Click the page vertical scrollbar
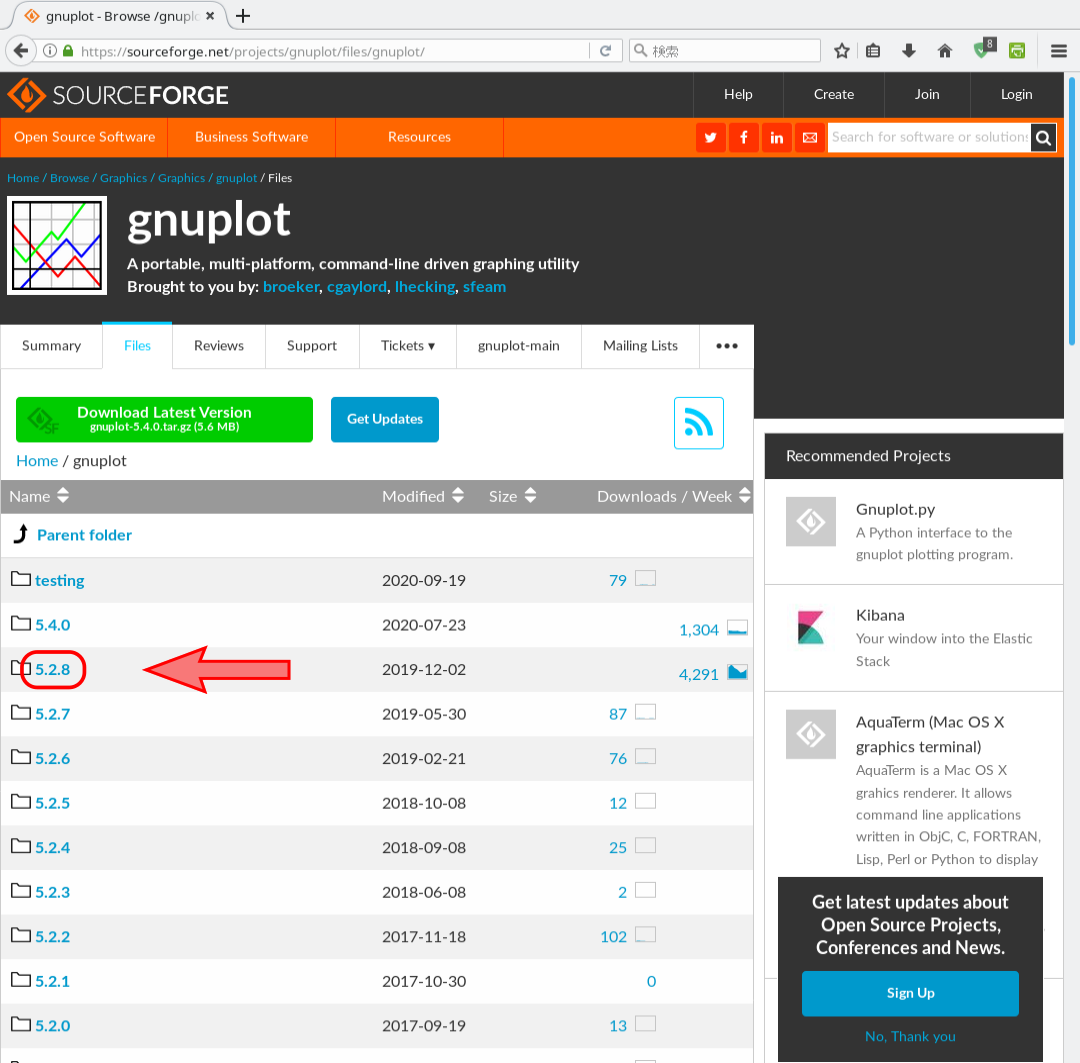 click(1072, 211)
